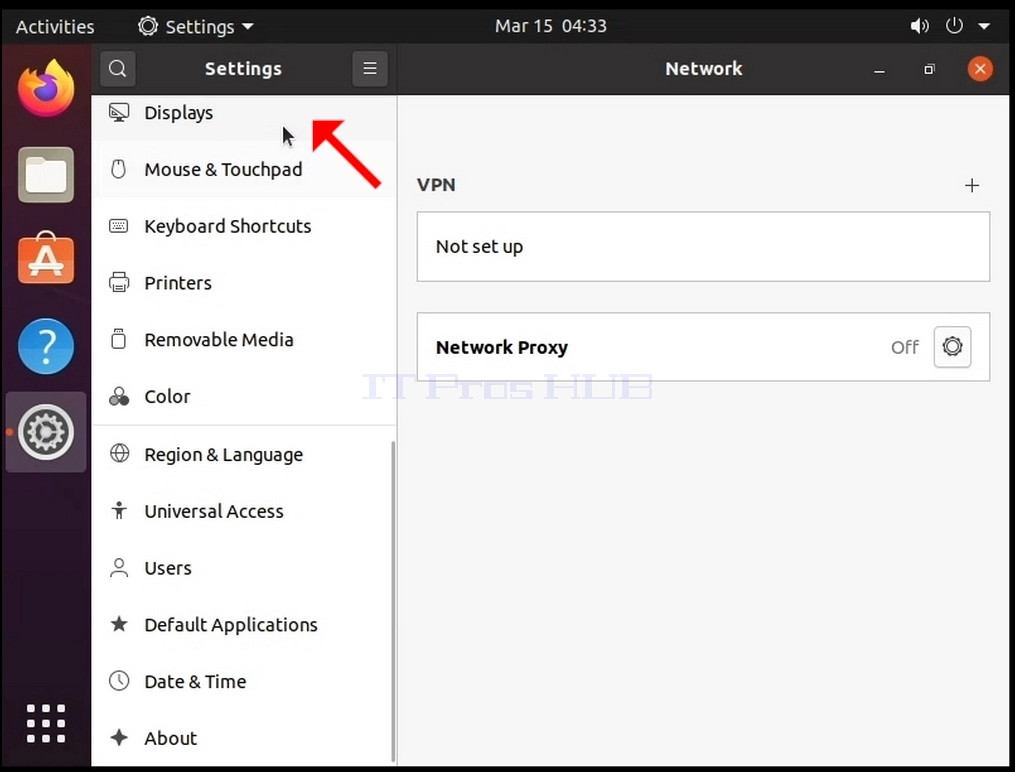The height and width of the screenshot is (772, 1015).
Task: Select Keyboard Shortcuts in the sidebar
Action: click(x=244, y=226)
